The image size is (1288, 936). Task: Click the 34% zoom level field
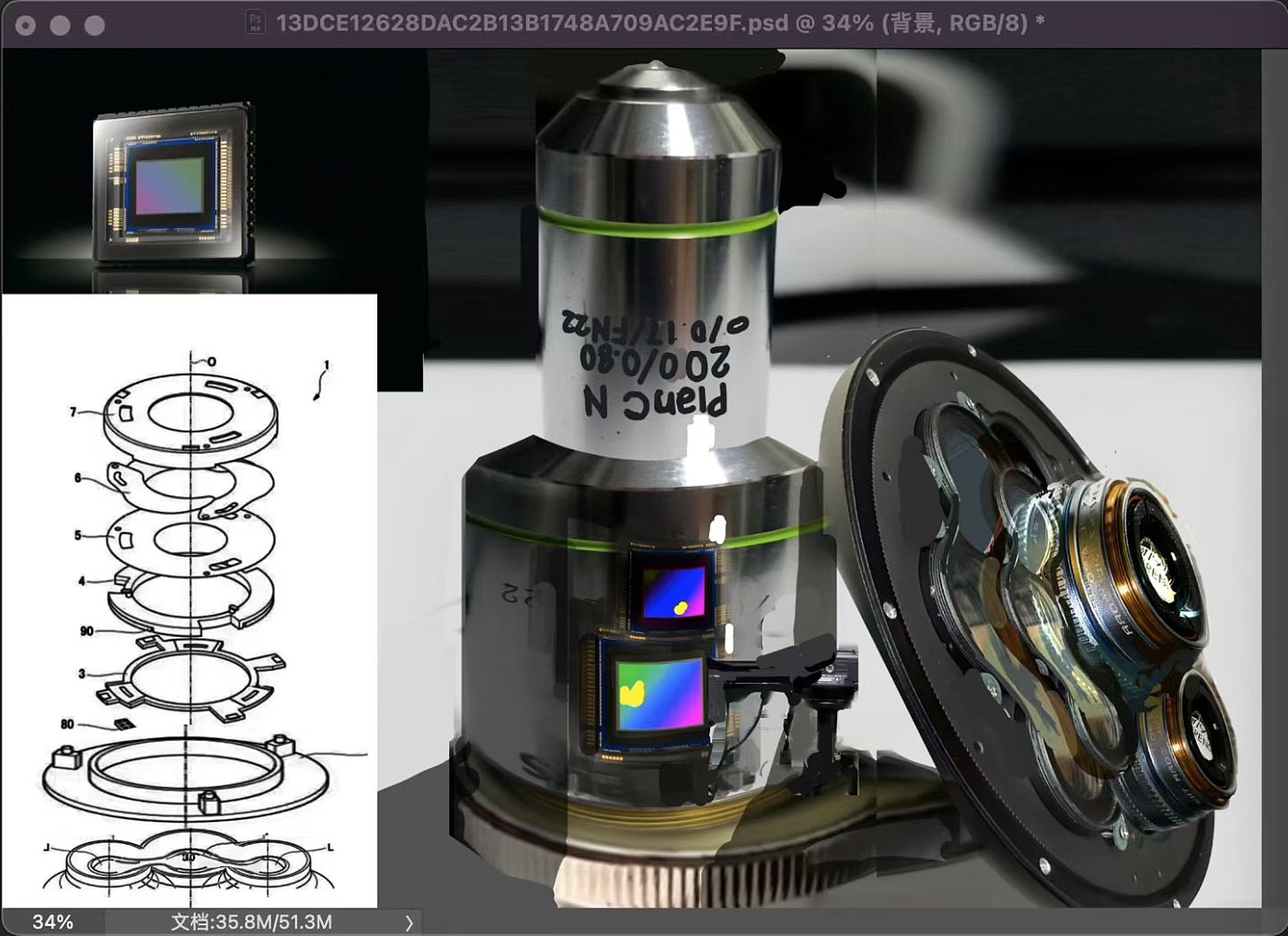53,921
